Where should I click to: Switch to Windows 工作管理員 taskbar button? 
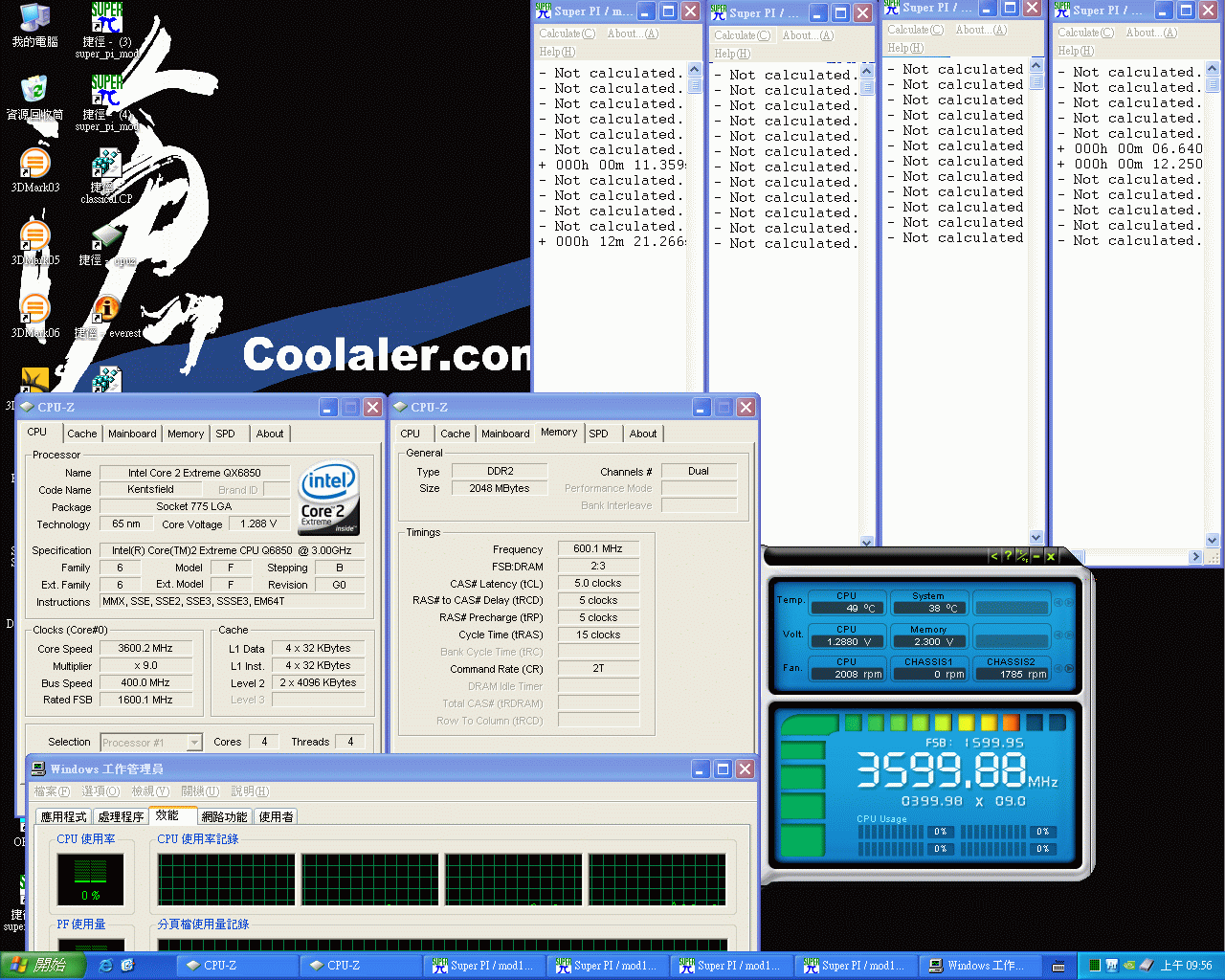click(979, 966)
